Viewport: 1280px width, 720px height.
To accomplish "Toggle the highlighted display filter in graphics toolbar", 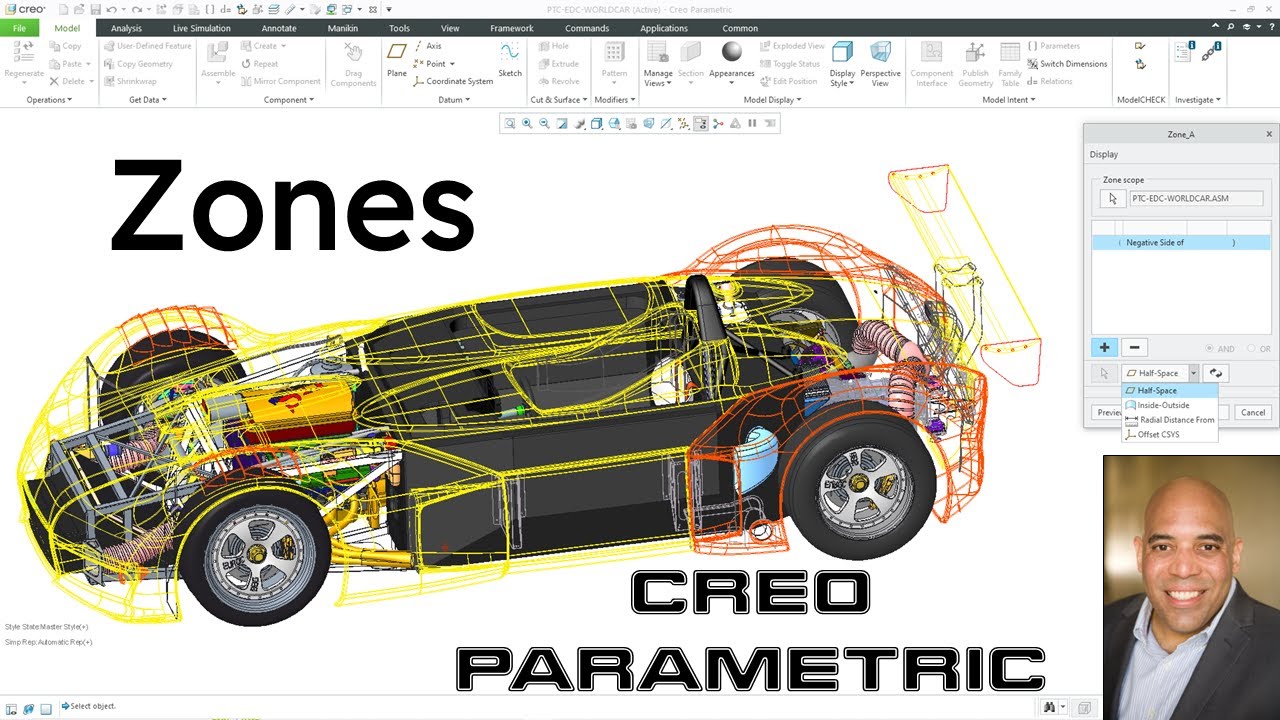I will tap(700, 124).
